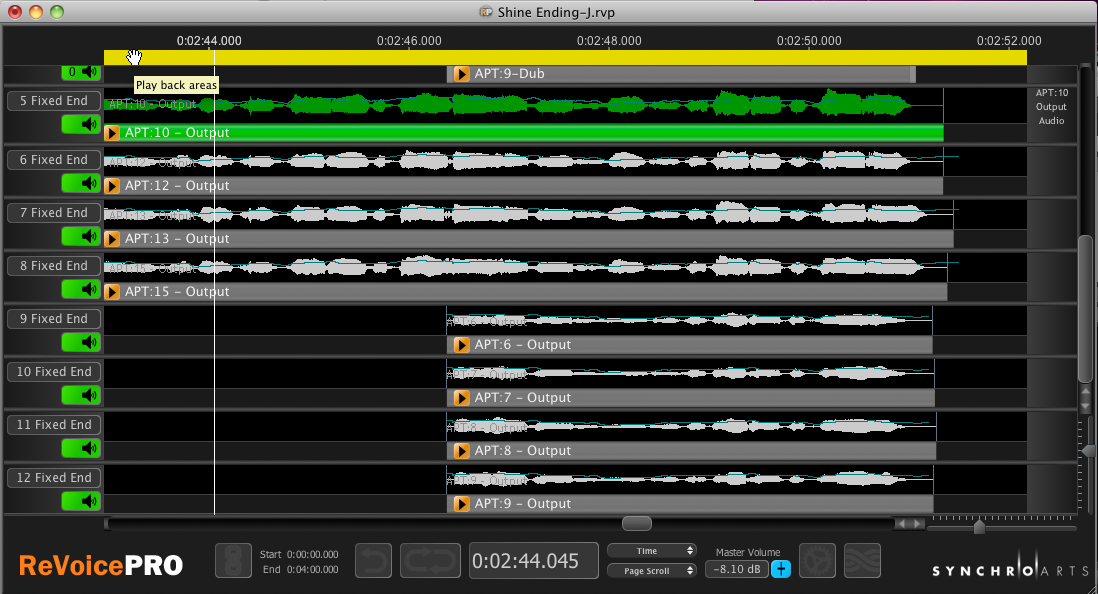Image resolution: width=1098 pixels, height=594 pixels.
Task: Toggle speaker mute on track 8
Action: click(x=82, y=289)
